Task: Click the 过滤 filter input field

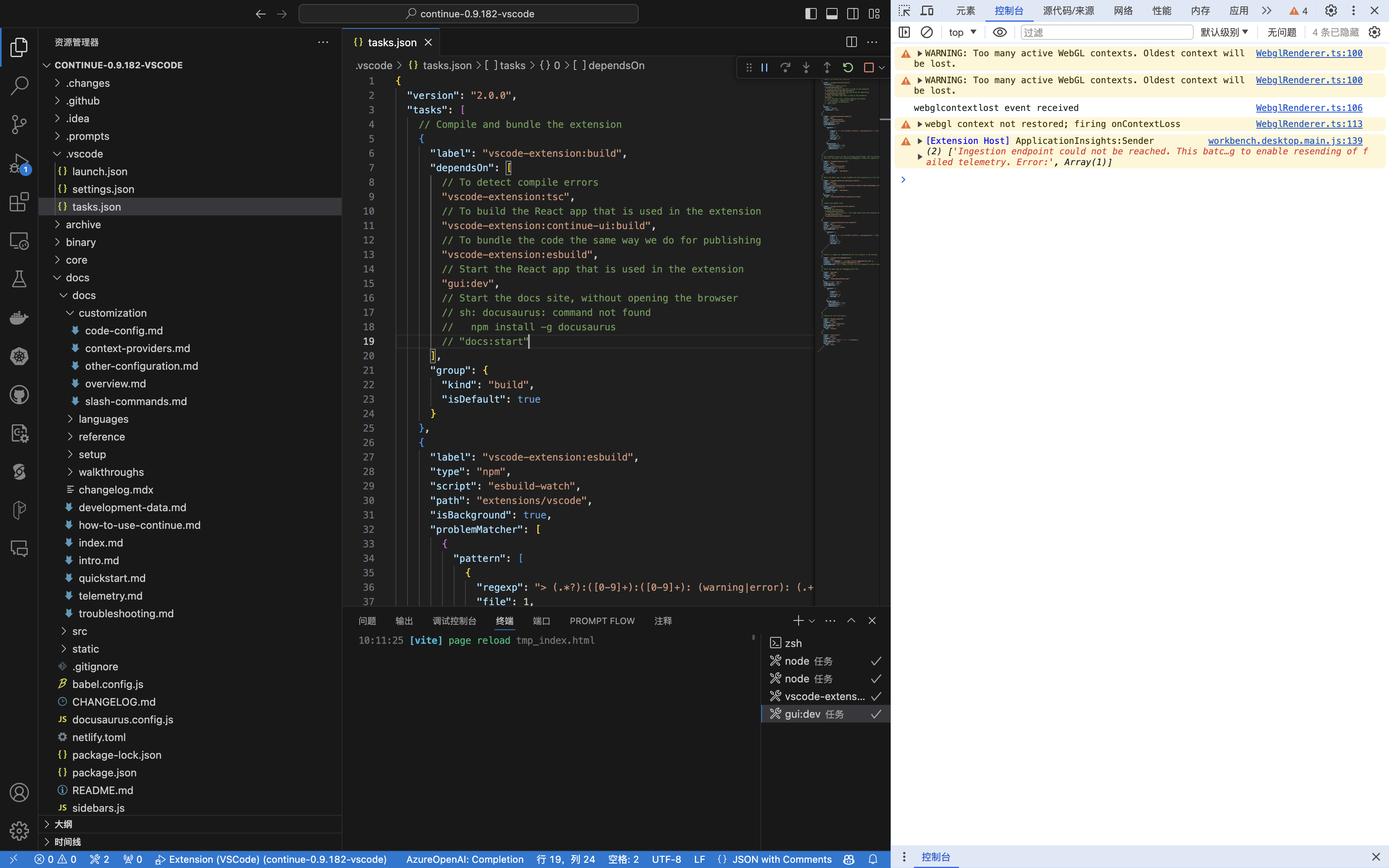Action: pos(1106,32)
